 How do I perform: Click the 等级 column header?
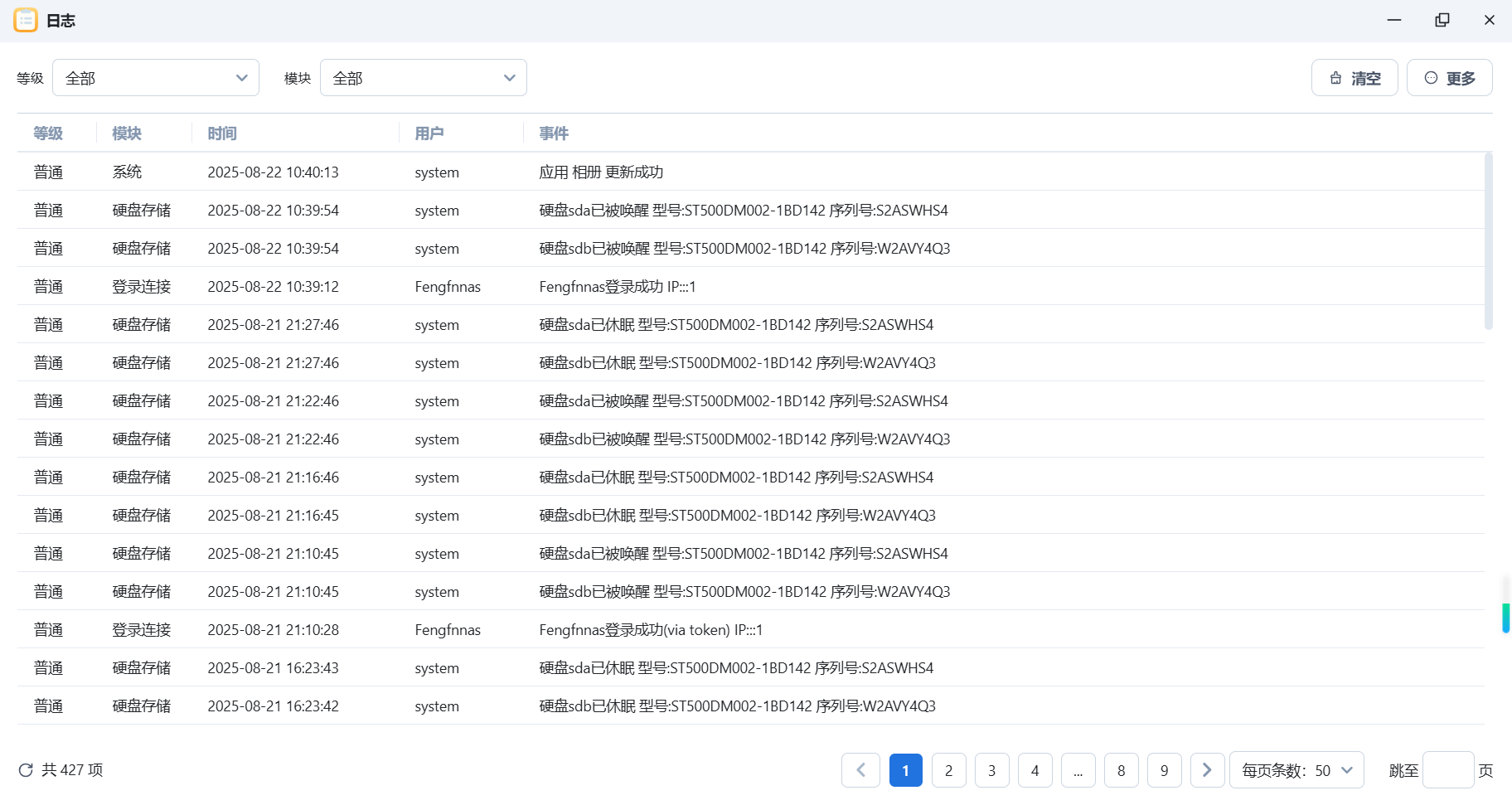48,133
